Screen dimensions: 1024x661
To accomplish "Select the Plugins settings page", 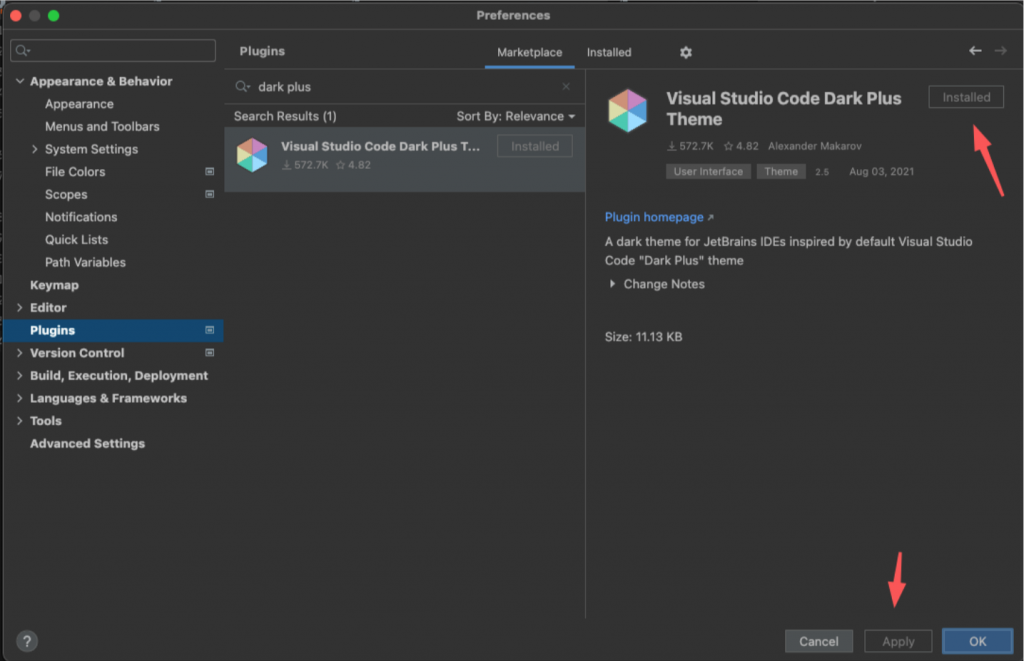I will [114, 330].
